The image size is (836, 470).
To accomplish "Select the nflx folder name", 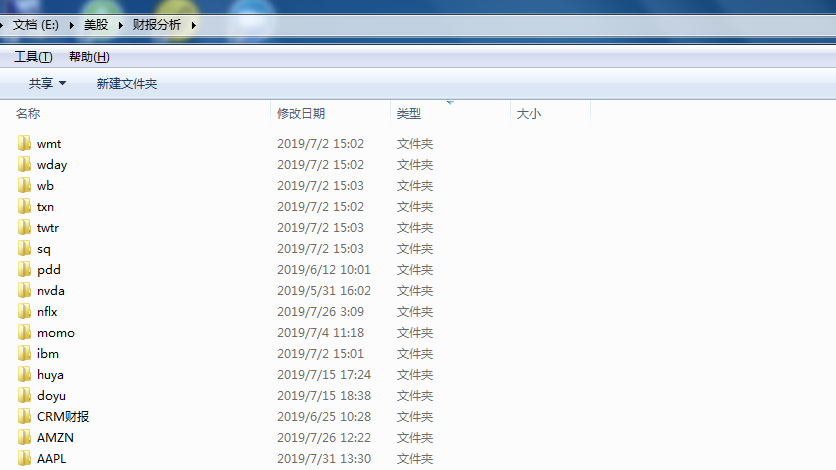I will pos(47,312).
